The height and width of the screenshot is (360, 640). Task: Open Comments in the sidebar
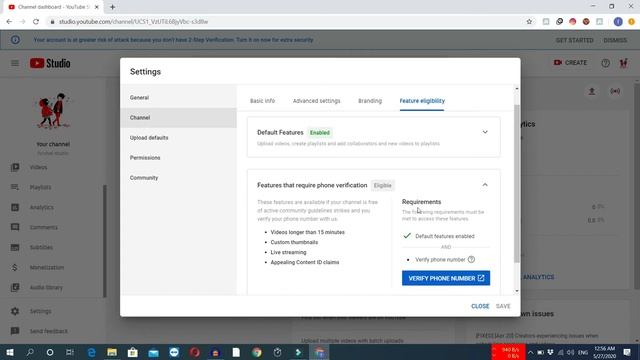[43, 227]
